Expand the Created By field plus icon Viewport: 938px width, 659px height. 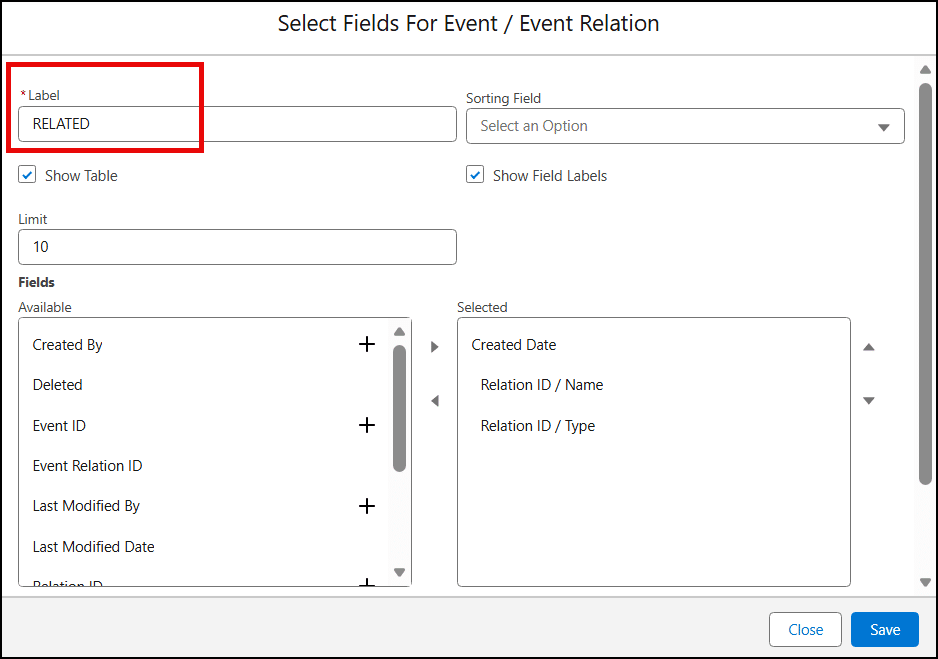point(367,344)
